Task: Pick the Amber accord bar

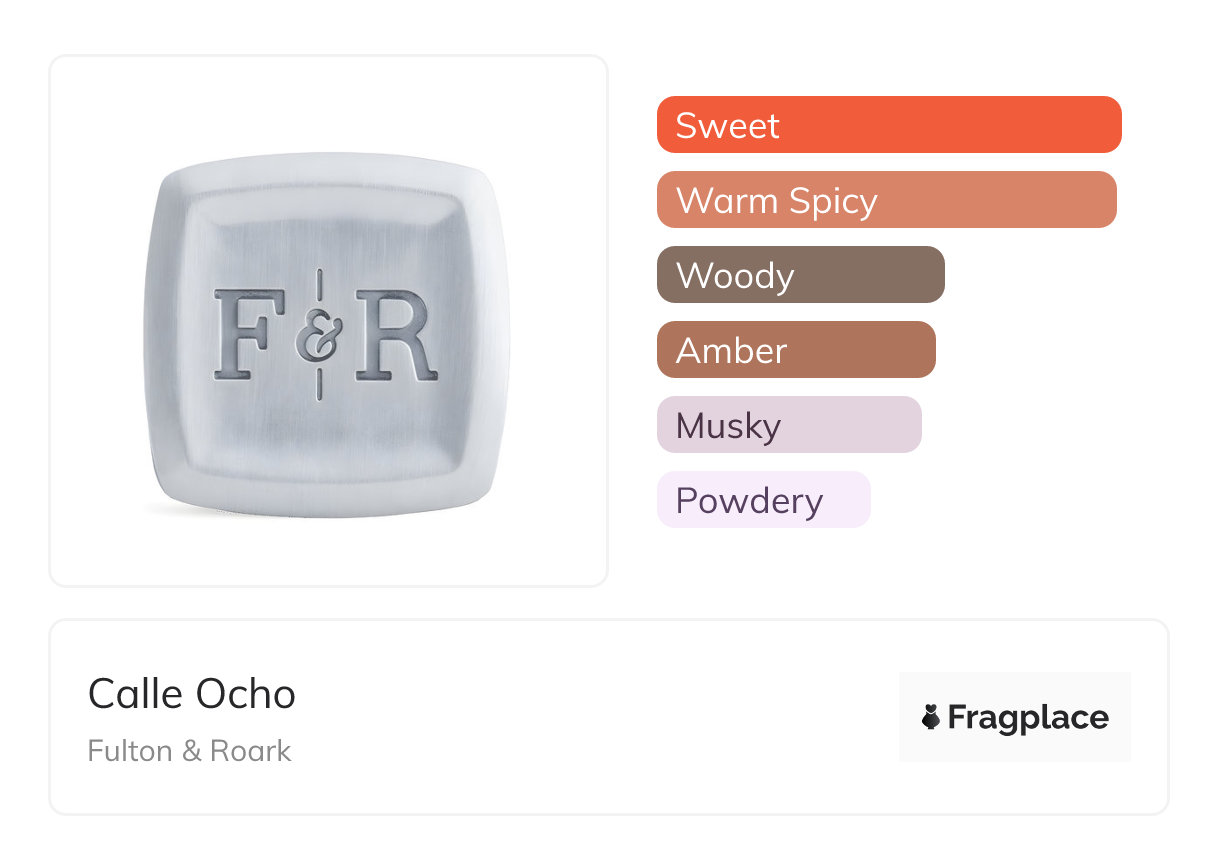Action: tap(796, 350)
